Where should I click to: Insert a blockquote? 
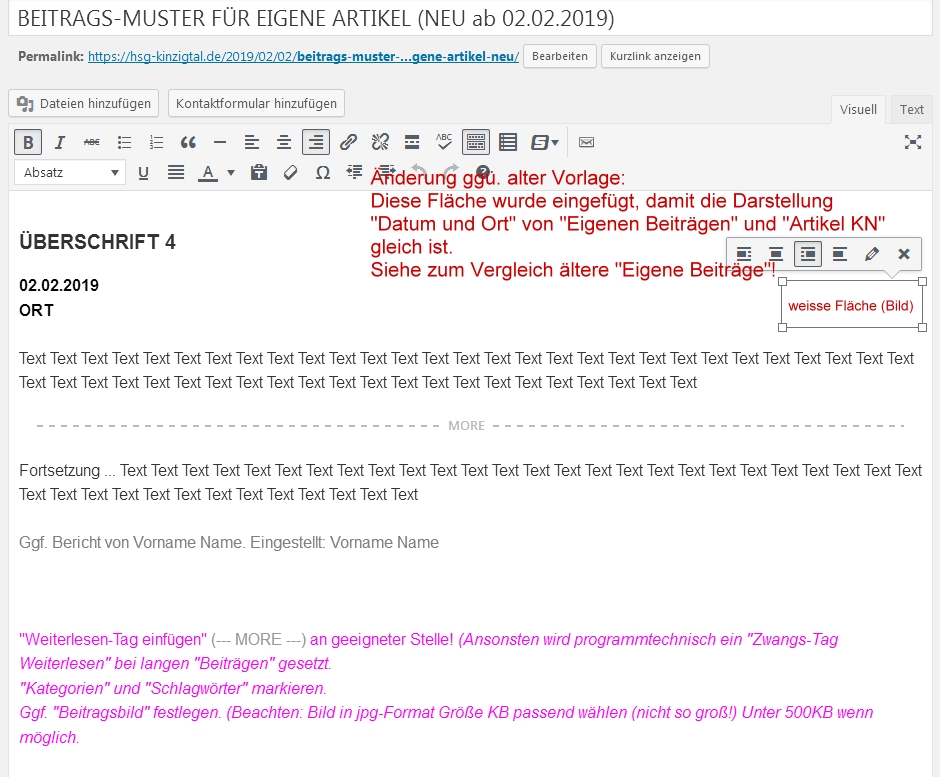pos(188,142)
